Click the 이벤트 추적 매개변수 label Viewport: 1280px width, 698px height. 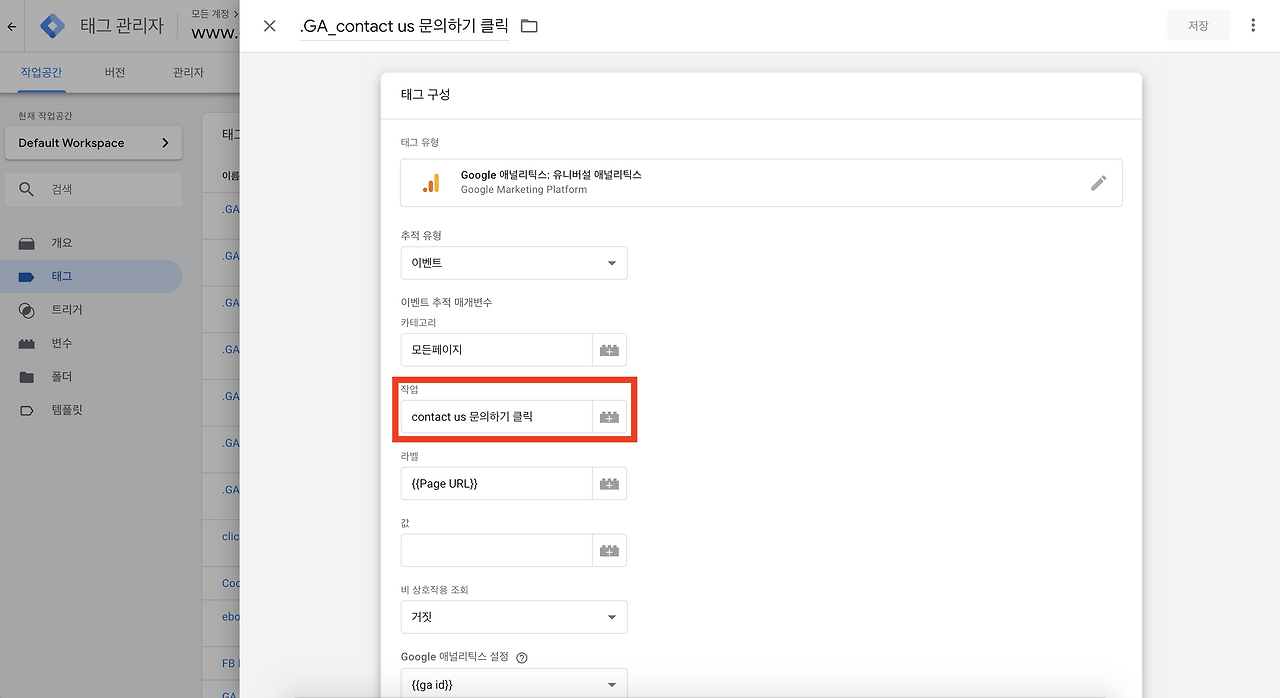click(446, 302)
